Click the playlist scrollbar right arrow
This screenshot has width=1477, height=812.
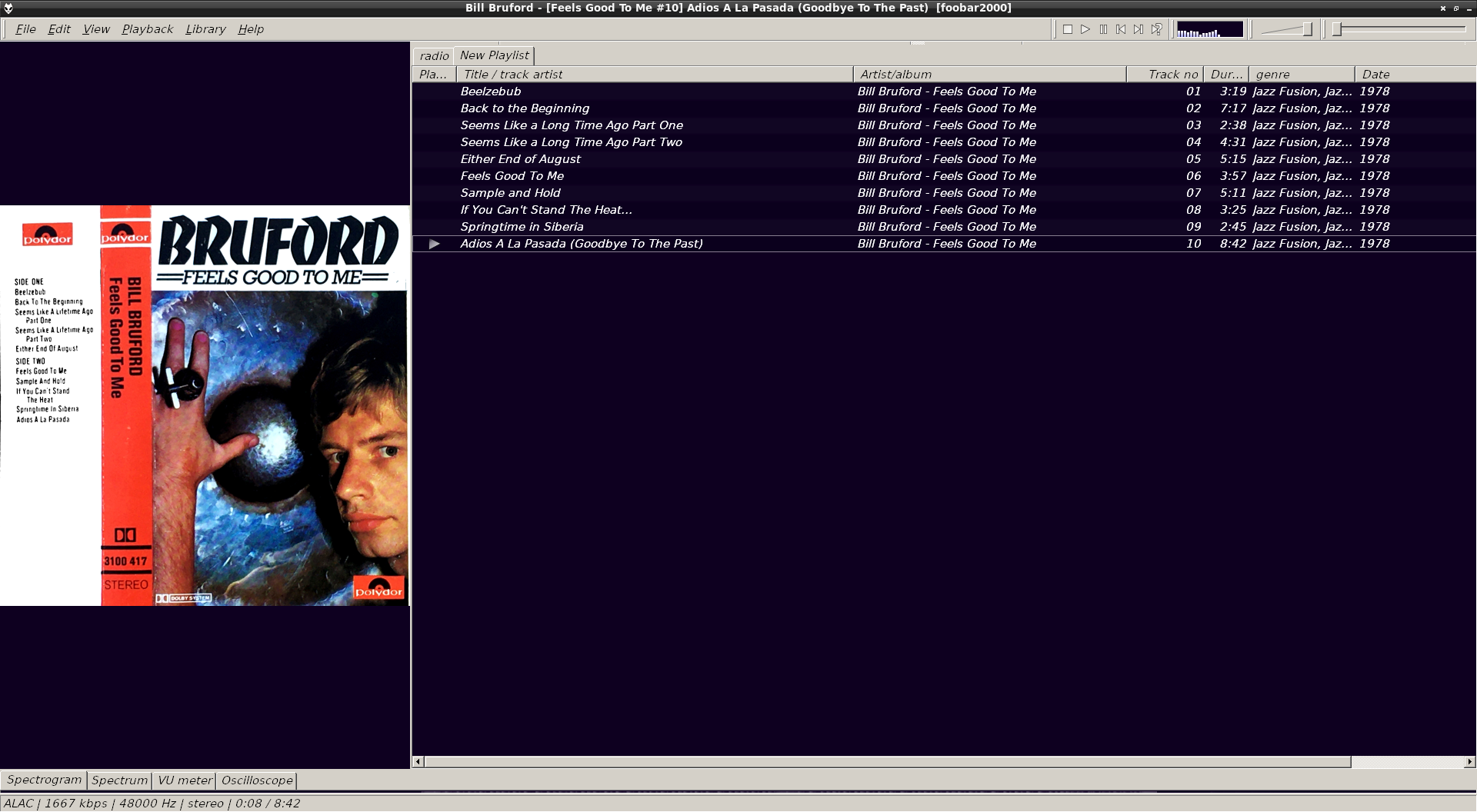1470,762
